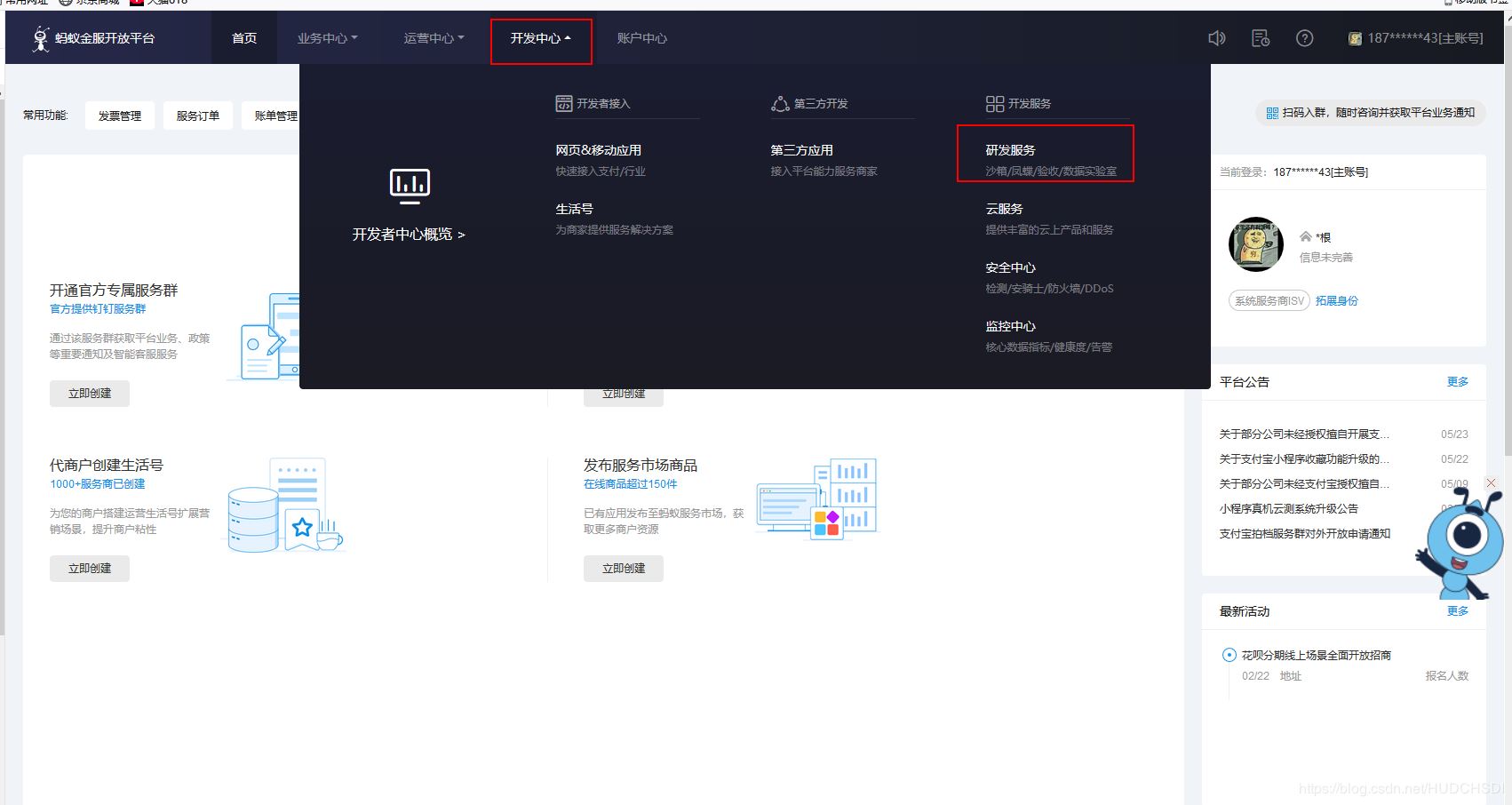
Task: Click the 蚂蚁金服开放平台 logo icon
Action: pyautogui.click(x=39, y=38)
